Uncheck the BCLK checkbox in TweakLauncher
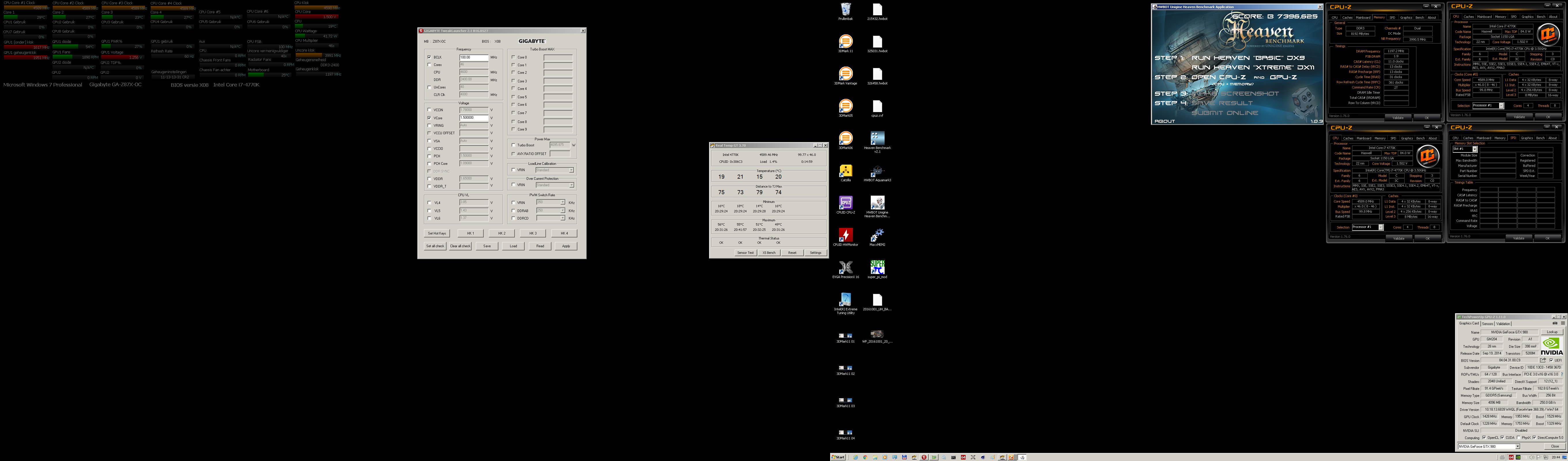The height and width of the screenshot is (461, 1568). (429, 57)
